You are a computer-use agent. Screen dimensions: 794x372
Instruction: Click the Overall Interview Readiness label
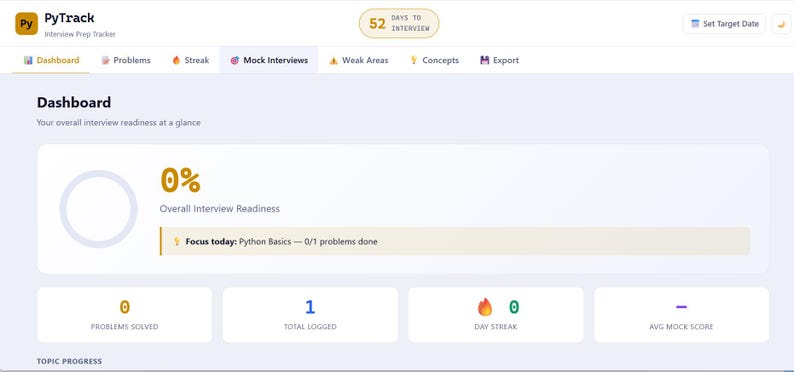[x=220, y=209]
